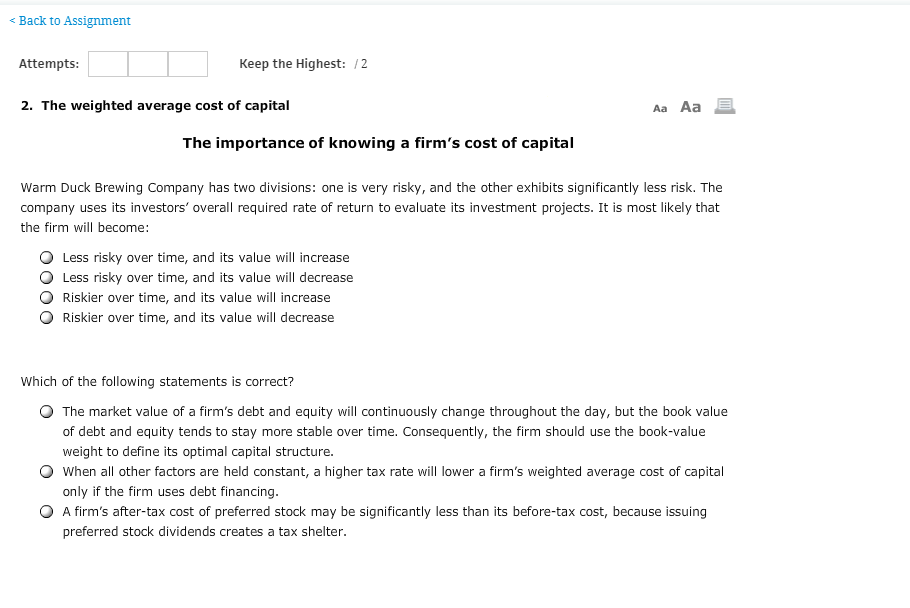This screenshot has height=608, width=910.
Task: Click the first Attempts box
Action: coord(108,64)
